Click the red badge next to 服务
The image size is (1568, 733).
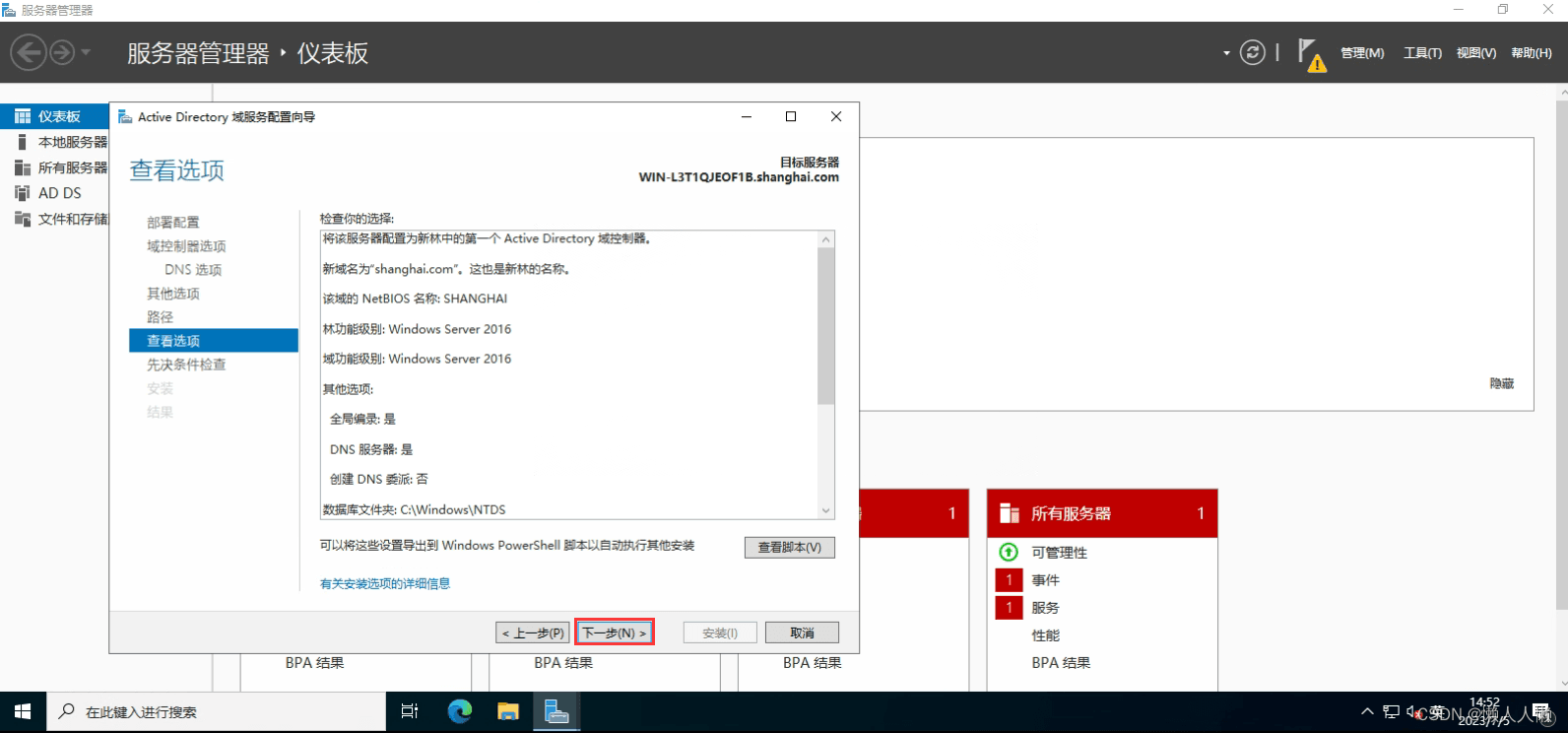click(1009, 608)
